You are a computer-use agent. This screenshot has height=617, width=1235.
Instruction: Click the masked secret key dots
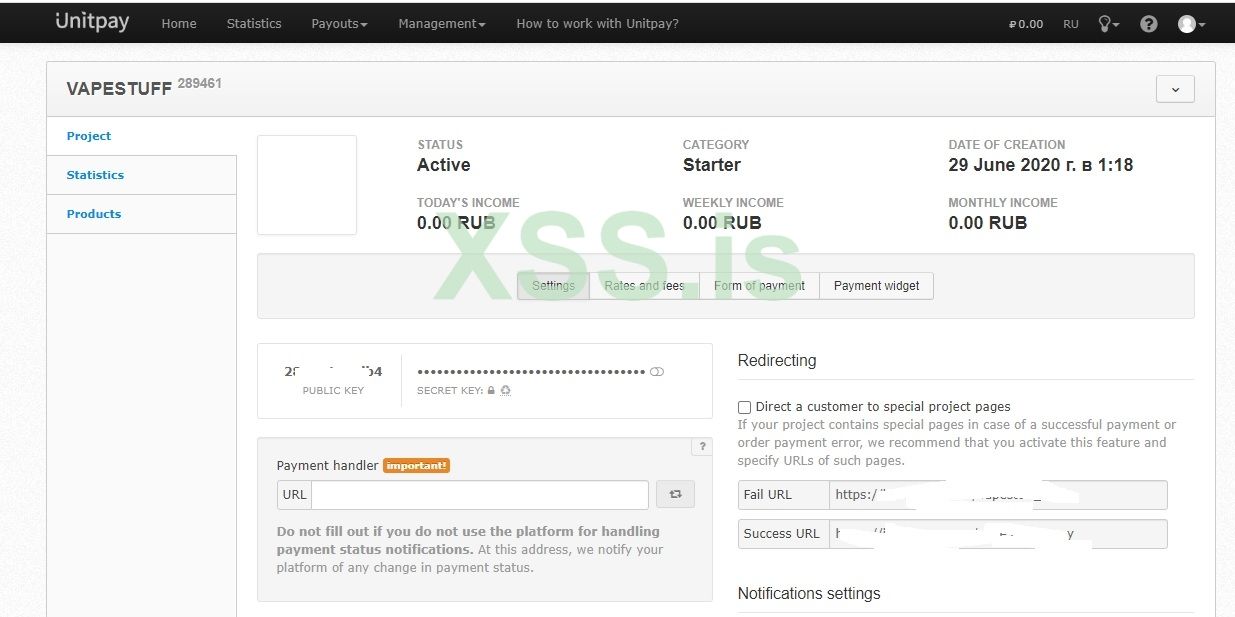[531, 372]
